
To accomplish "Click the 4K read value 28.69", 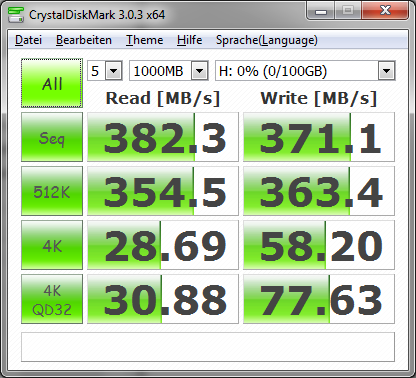I will (x=163, y=245).
